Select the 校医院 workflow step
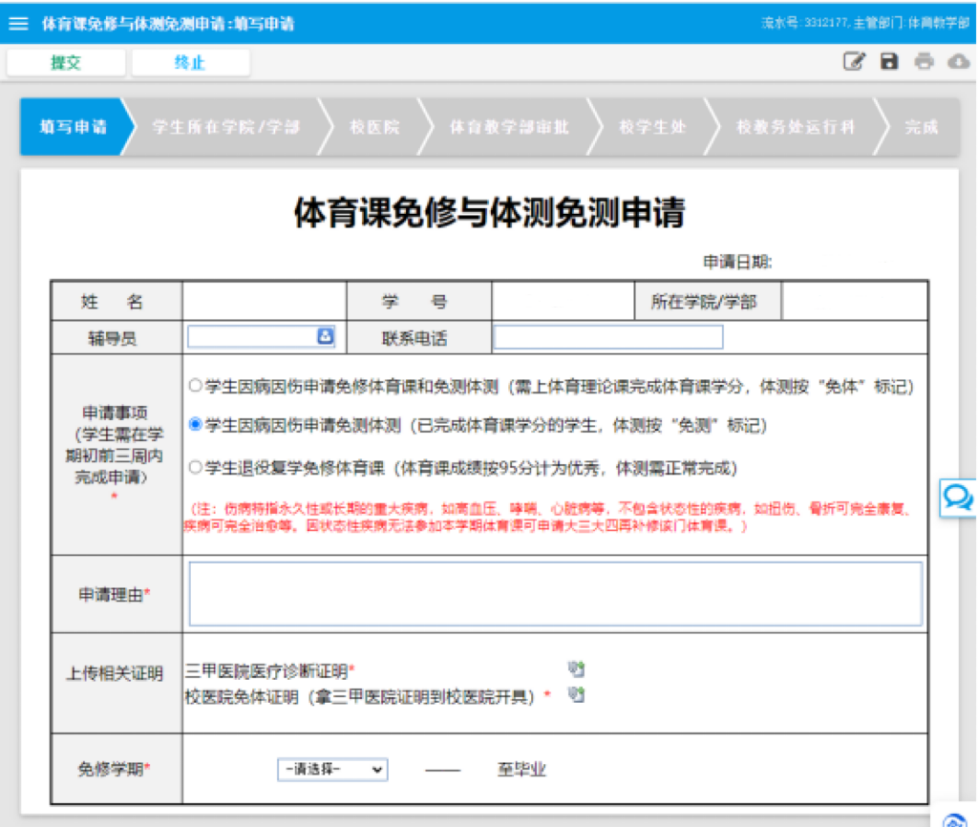 click(374, 127)
